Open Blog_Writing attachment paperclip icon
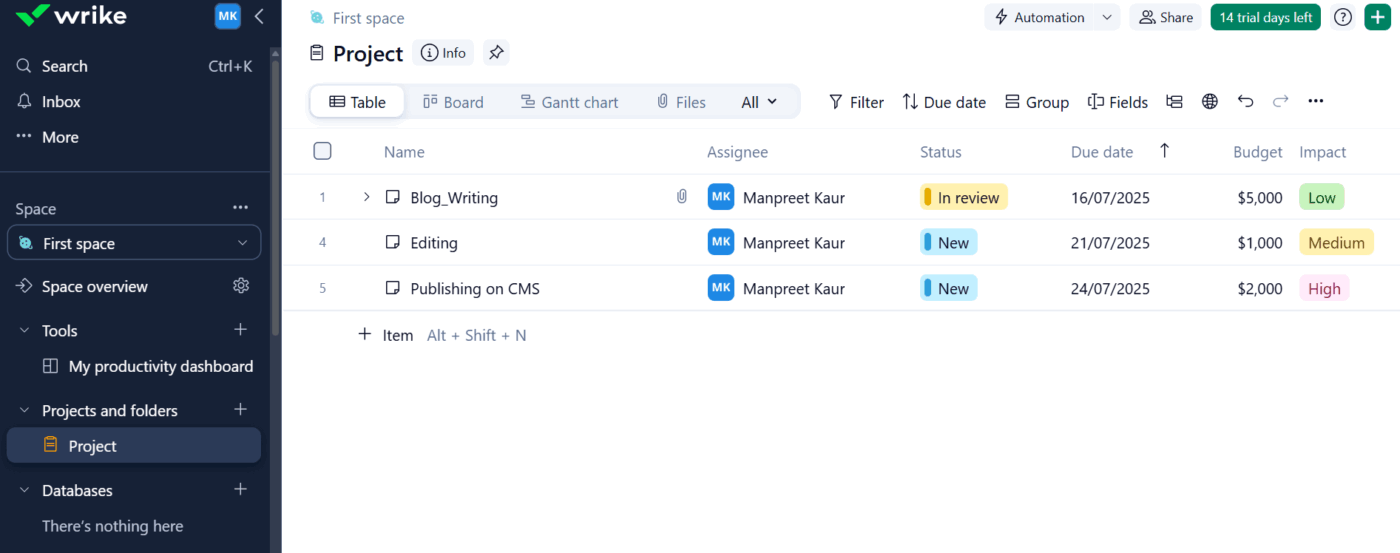Screen dimensions: 1400x553 coord(682,197)
